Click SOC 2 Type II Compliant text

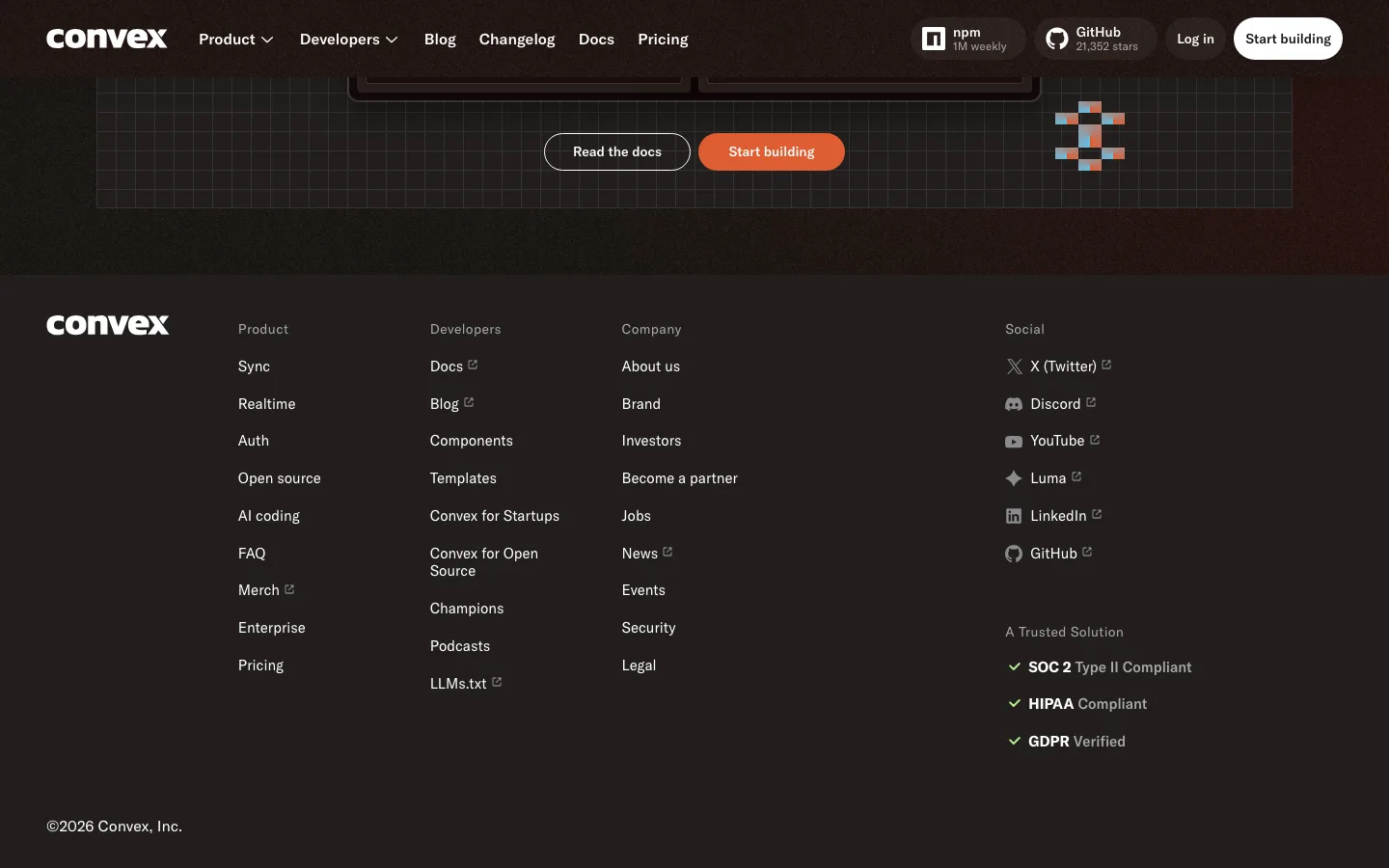[1110, 667]
